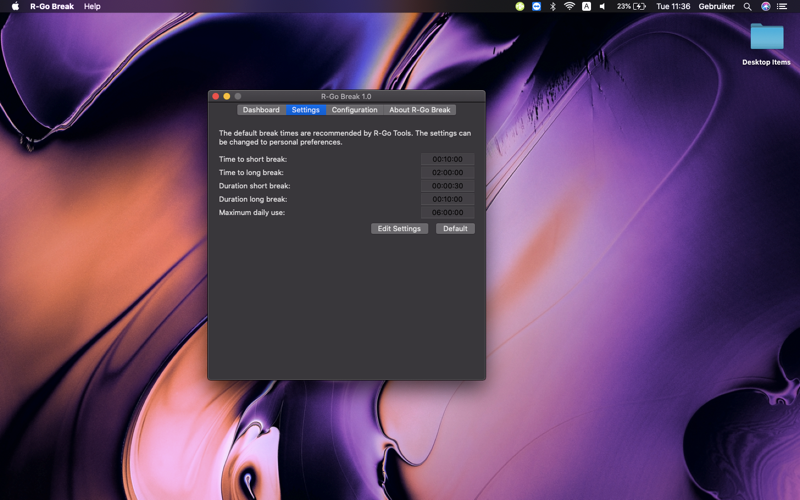Click the Time to short break field
800x500 pixels.
click(447, 159)
